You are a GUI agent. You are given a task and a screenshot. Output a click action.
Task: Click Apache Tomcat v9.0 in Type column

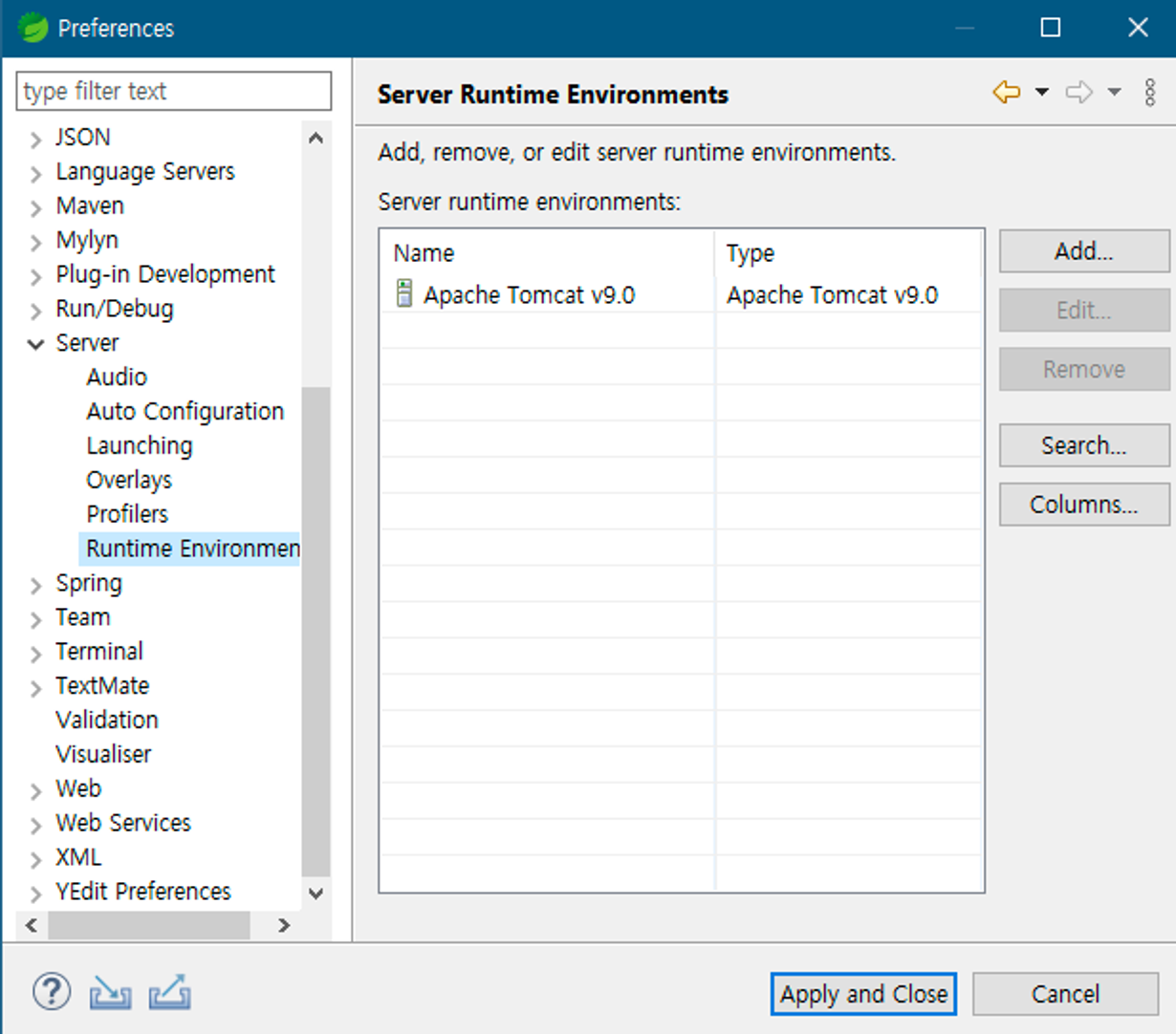tap(832, 294)
